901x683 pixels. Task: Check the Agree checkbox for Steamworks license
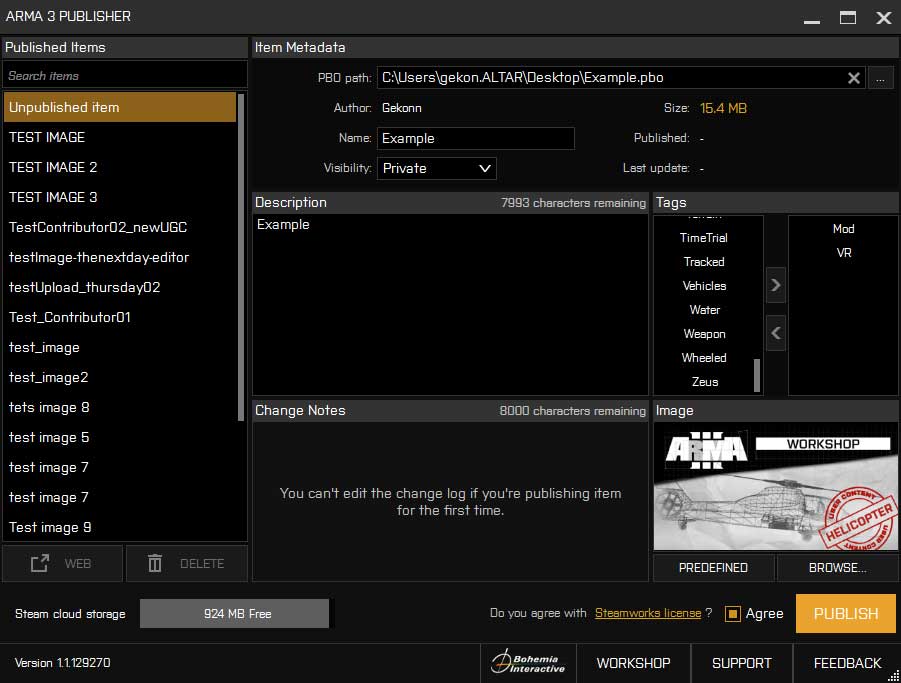click(731, 613)
